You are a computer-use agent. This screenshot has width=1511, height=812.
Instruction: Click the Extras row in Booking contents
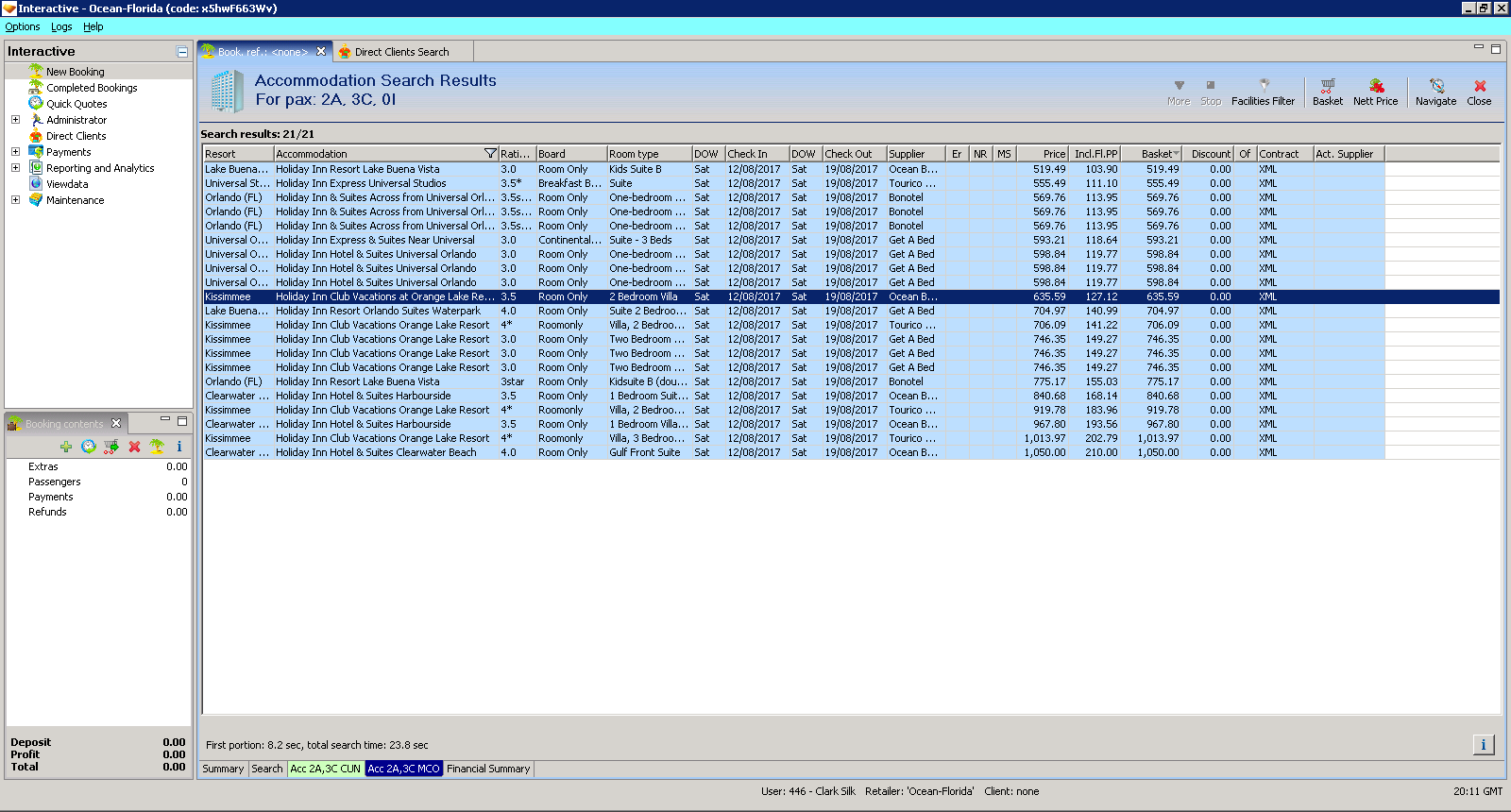pyautogui.click(x=98, y=466)
